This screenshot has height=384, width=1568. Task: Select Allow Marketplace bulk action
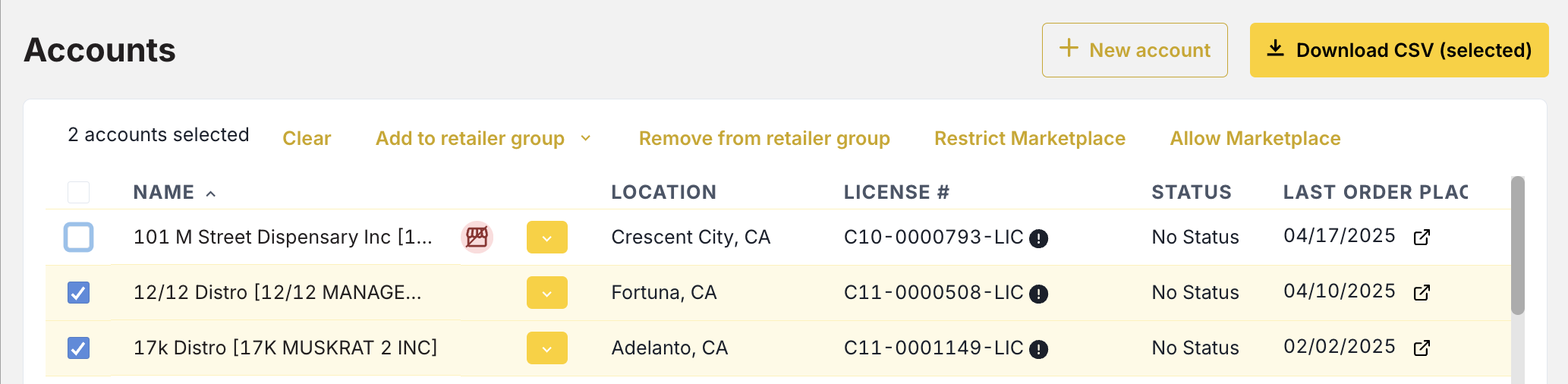1255,138
